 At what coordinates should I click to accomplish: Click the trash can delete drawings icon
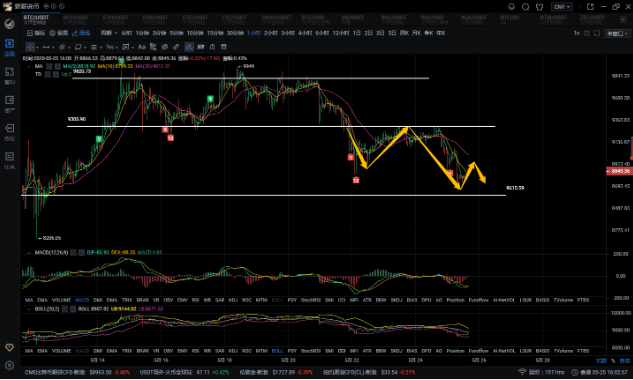[x=224, y=47]
